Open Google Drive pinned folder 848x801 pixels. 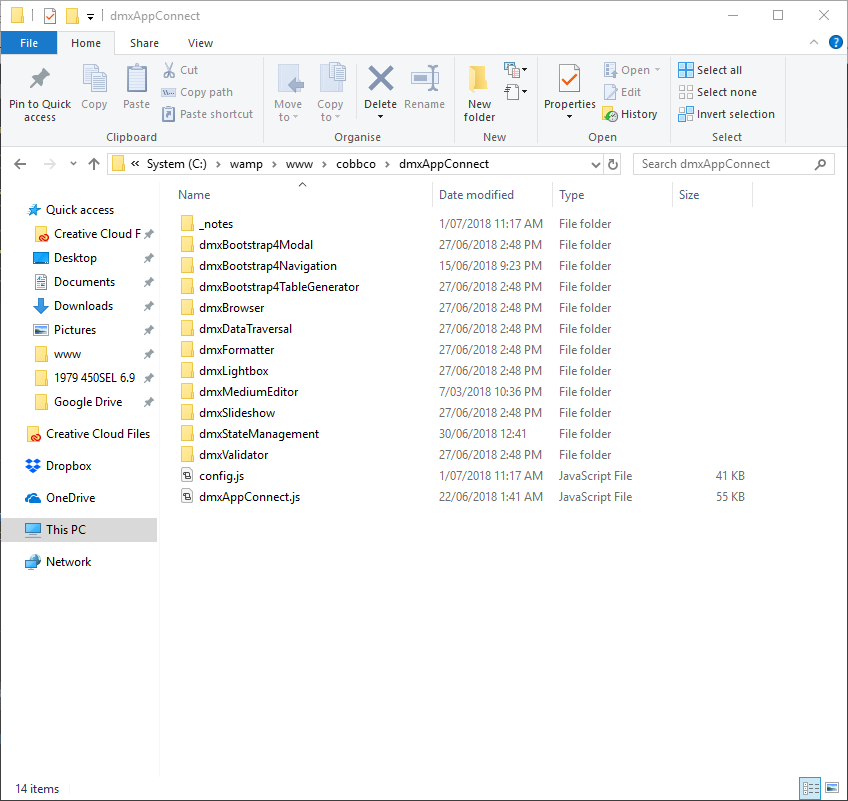[88, 402]
